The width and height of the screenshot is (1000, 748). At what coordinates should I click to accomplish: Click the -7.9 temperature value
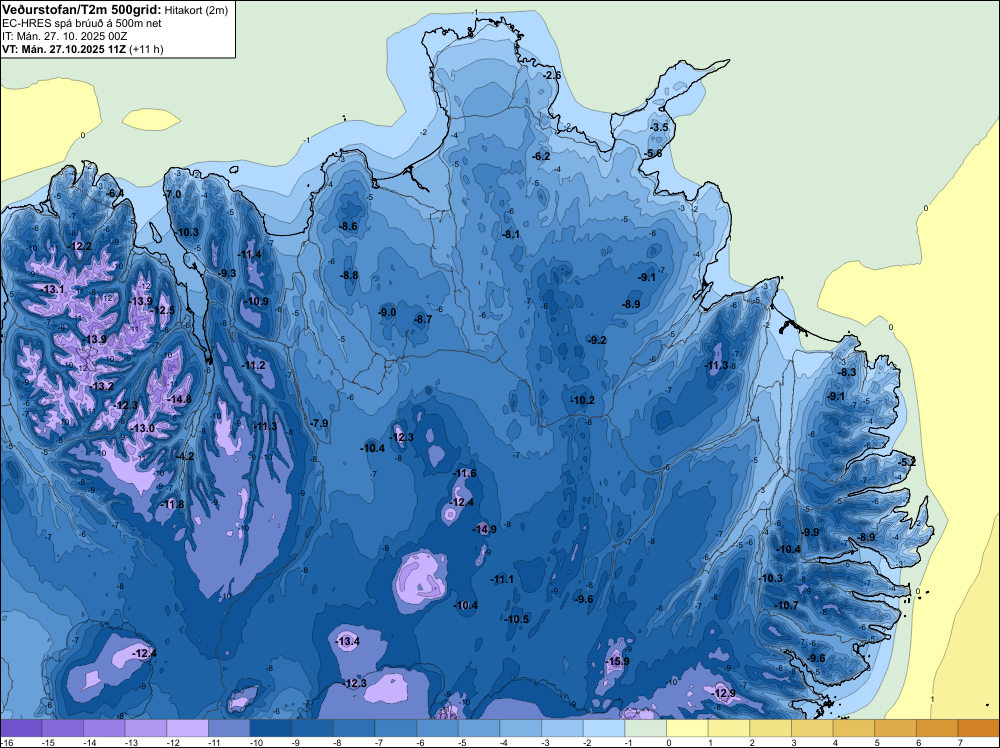coord(319,423)
